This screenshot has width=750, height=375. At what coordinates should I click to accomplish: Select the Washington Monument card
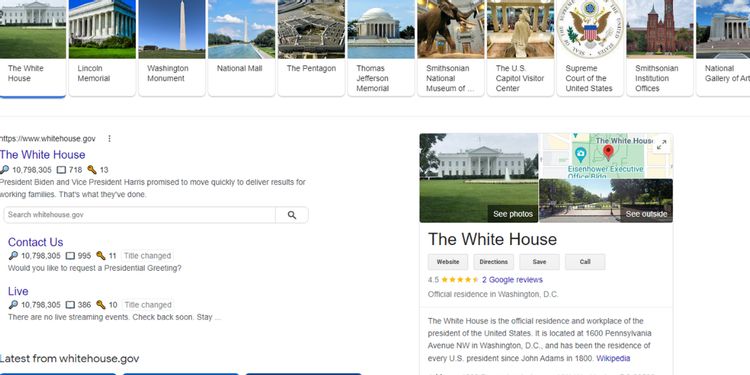[172, 48]
